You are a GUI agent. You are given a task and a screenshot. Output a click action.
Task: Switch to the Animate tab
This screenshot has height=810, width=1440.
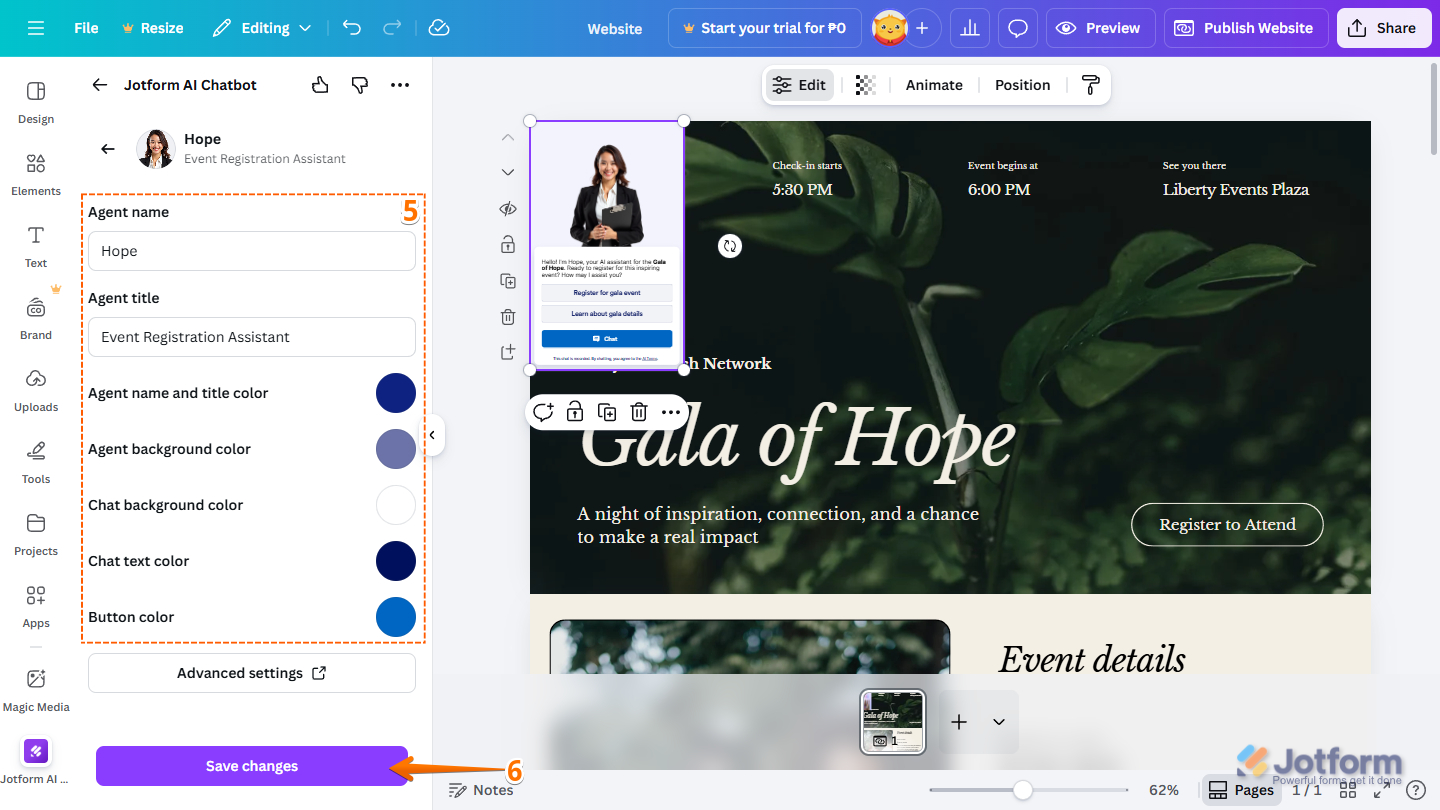(933, 85)
